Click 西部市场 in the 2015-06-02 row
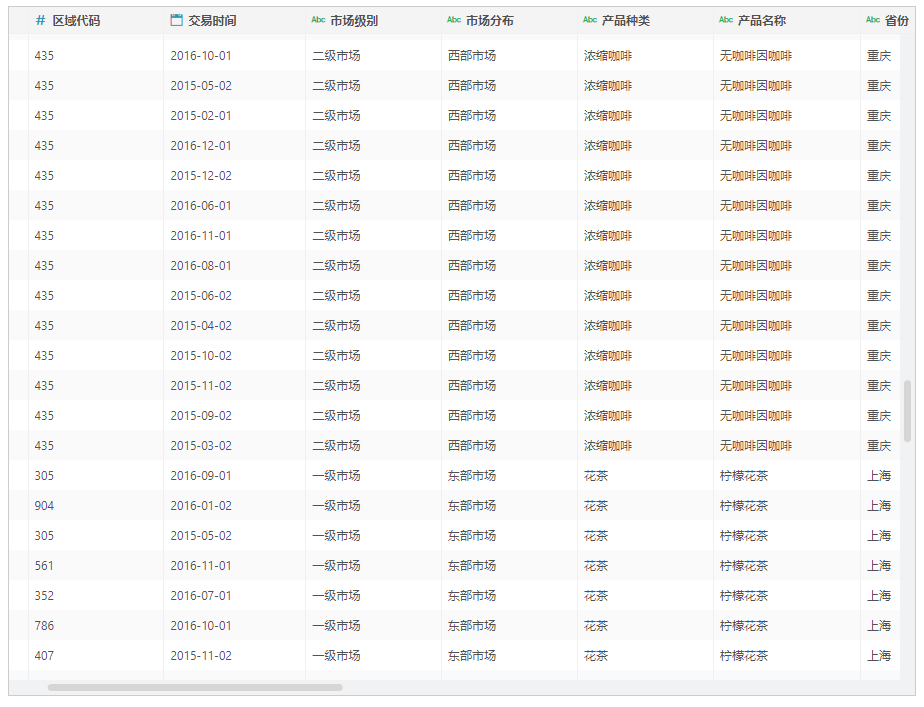Viewport: 924px width, 707px height. [x=471, y=296]
